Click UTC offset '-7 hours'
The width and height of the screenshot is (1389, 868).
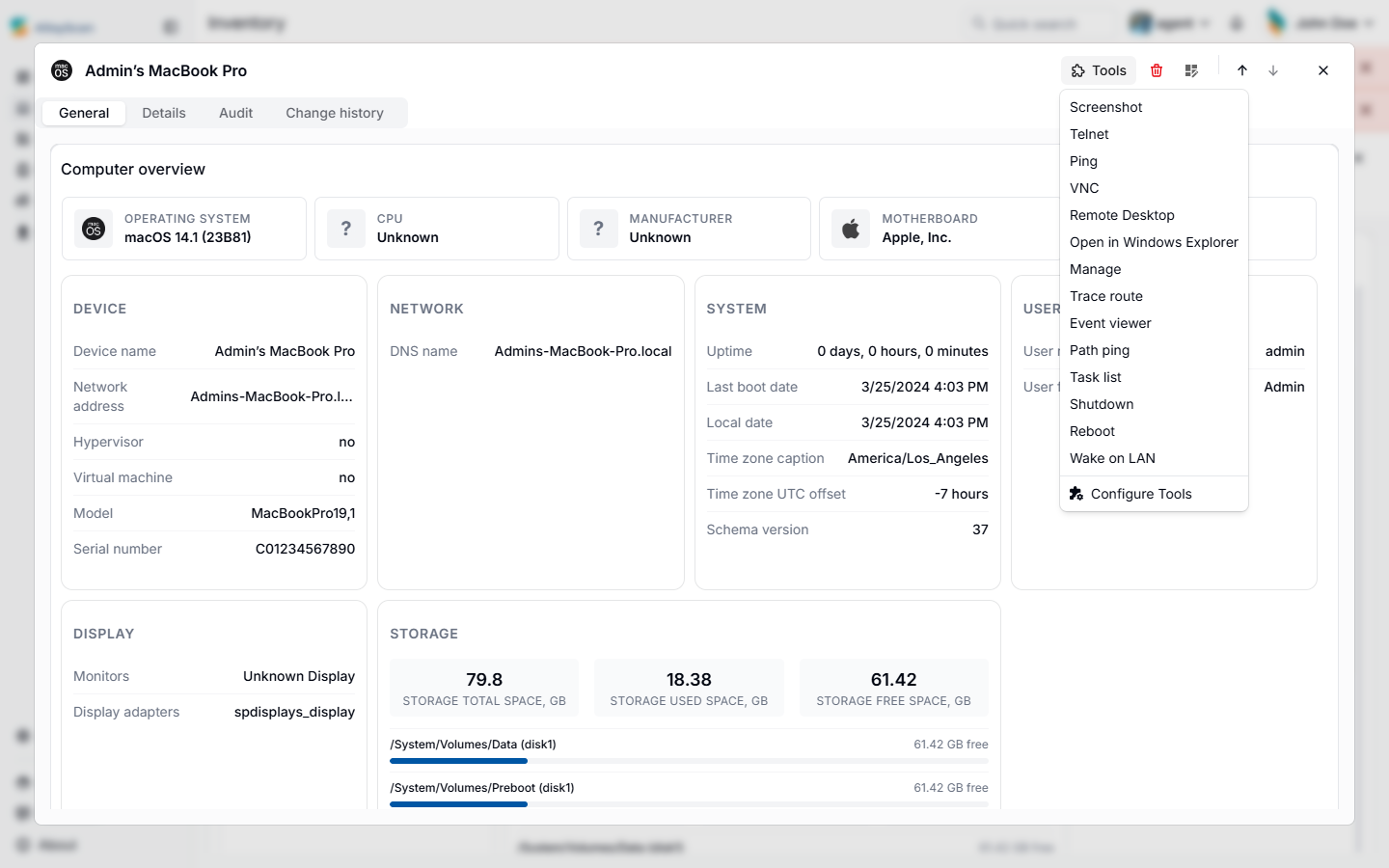(962, 494)
